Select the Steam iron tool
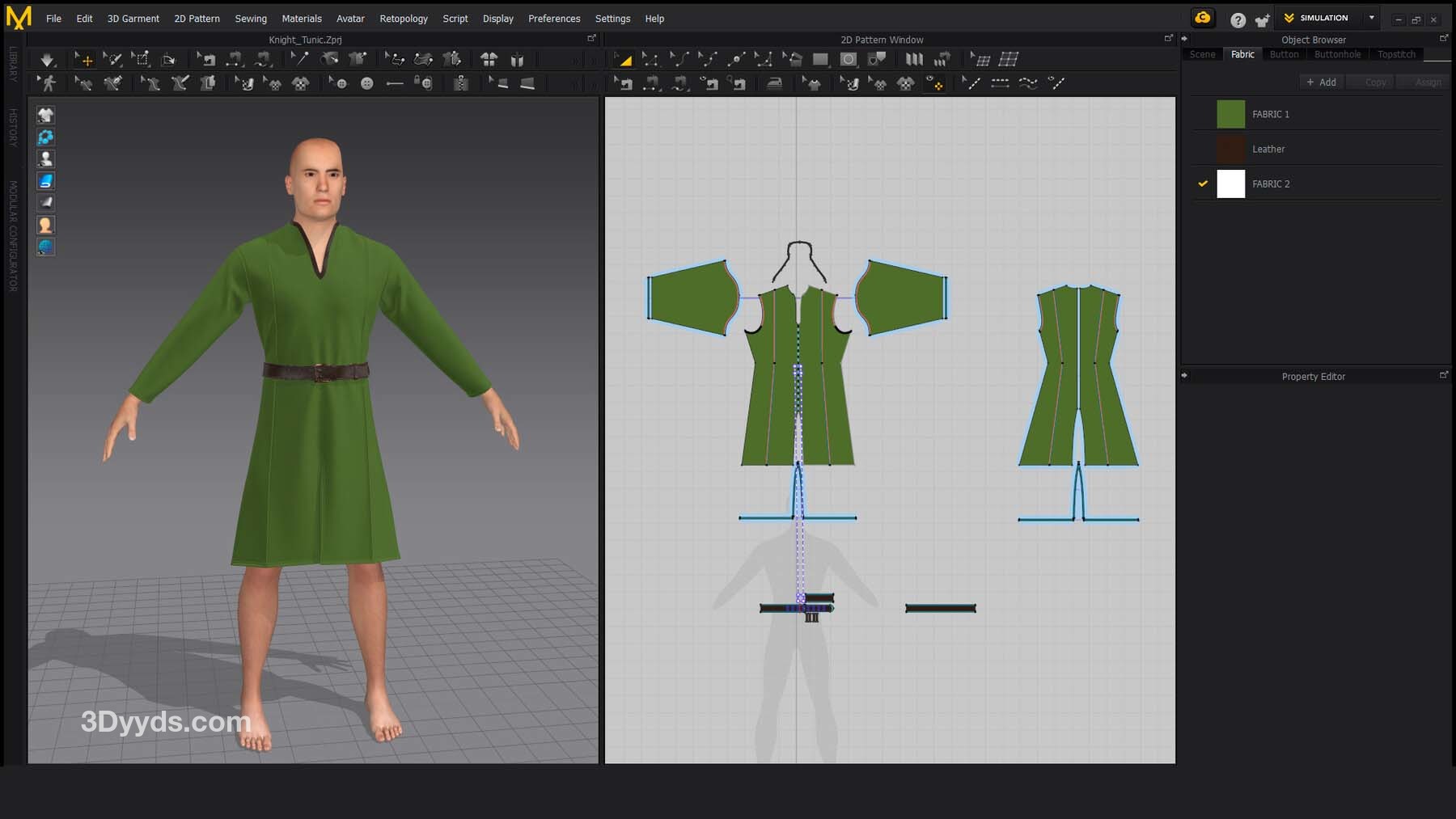The image size is (1456, 819). 774,83
